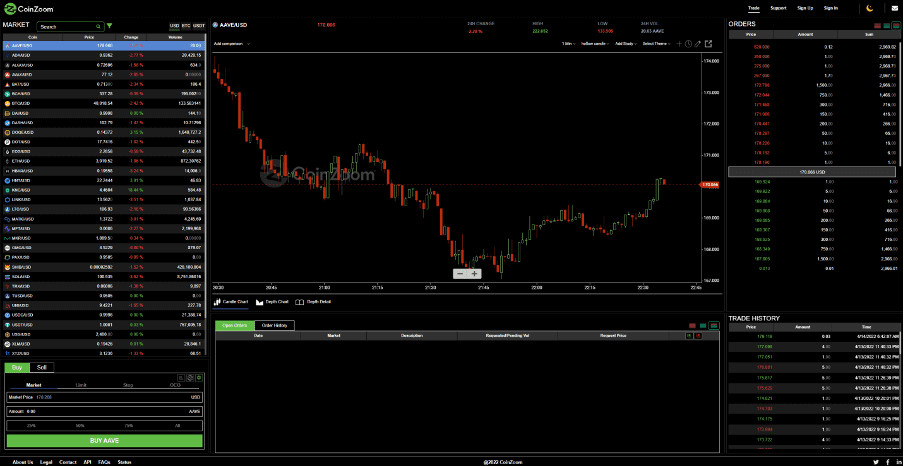
Task: Click the search magnifier icon
Action: pyautogui.click(x=99, y=27)
